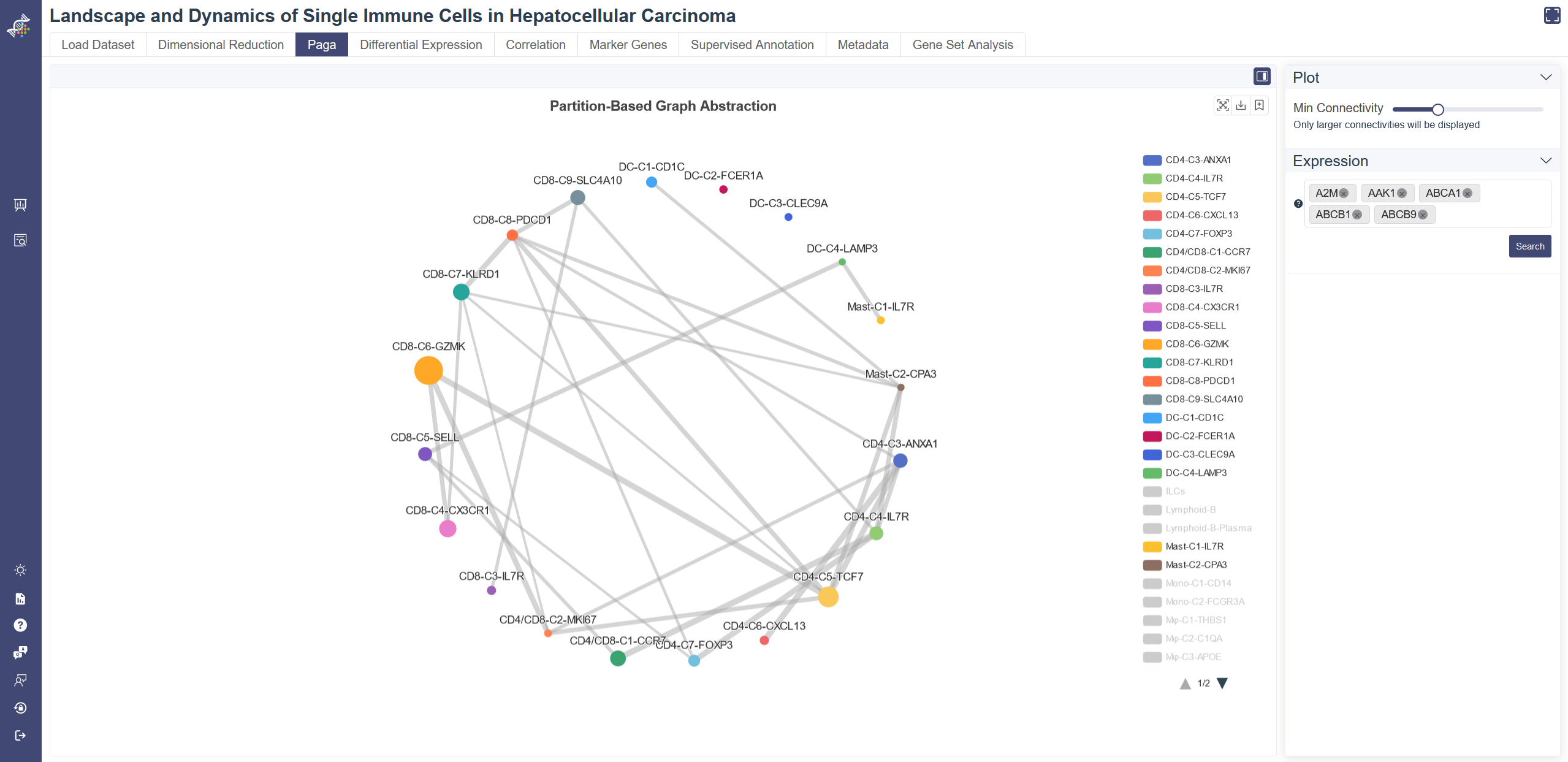This screenshot has width=1568, height=762.
Task: Collapse the Plot panel section
Action: 1545,77
